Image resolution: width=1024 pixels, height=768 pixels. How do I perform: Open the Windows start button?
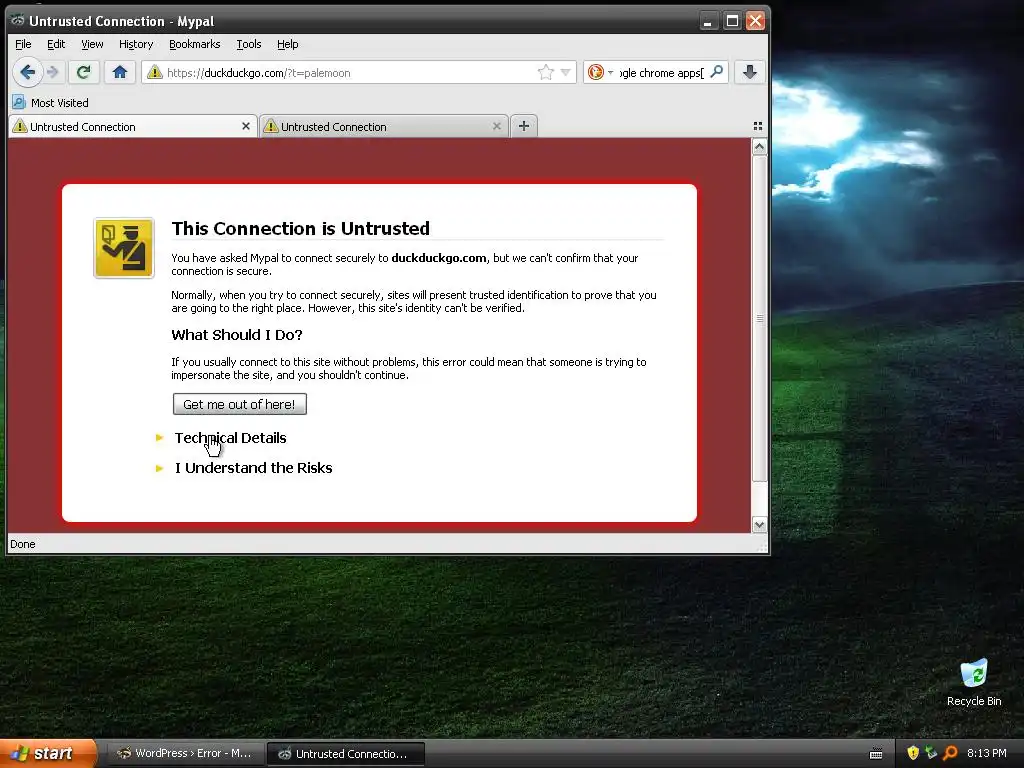tap(47, 754)
